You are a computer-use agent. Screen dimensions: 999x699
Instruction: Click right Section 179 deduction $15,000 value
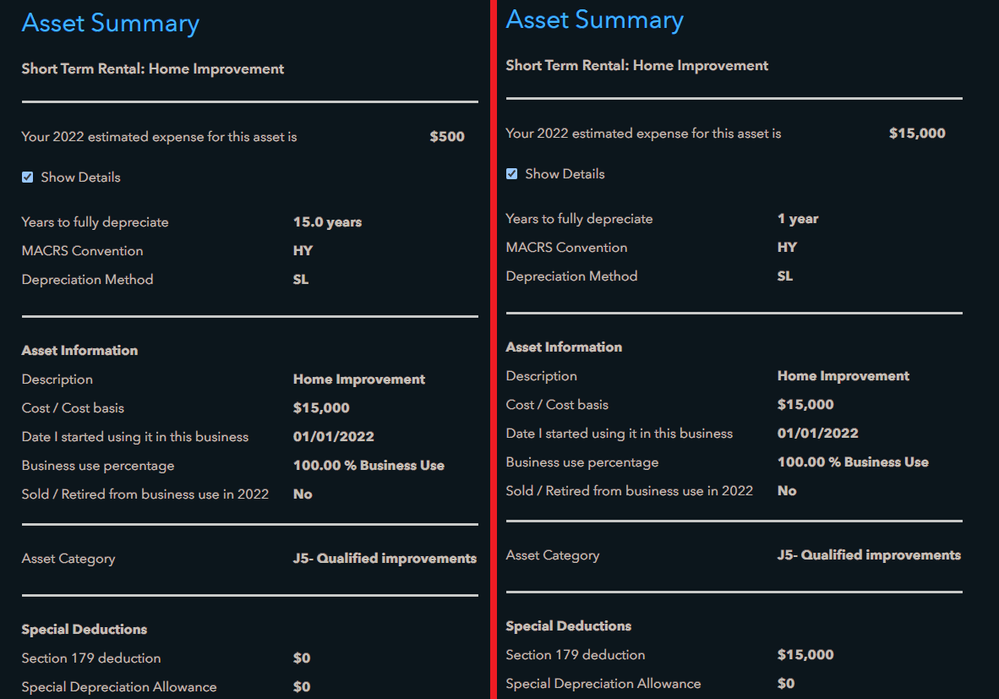coord(805,654)
